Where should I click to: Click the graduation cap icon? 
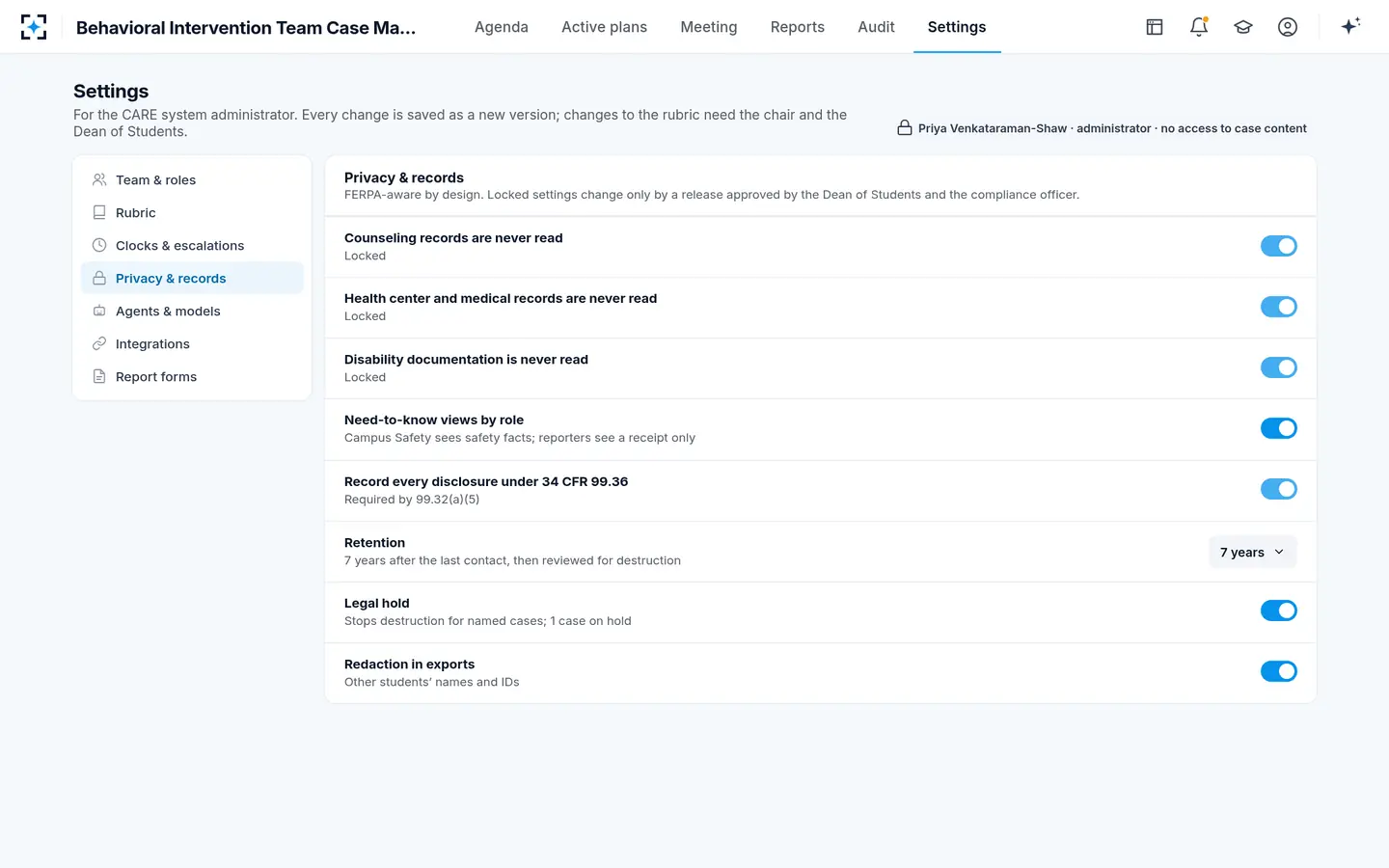pyautogui.click(x=1243, y=27)
